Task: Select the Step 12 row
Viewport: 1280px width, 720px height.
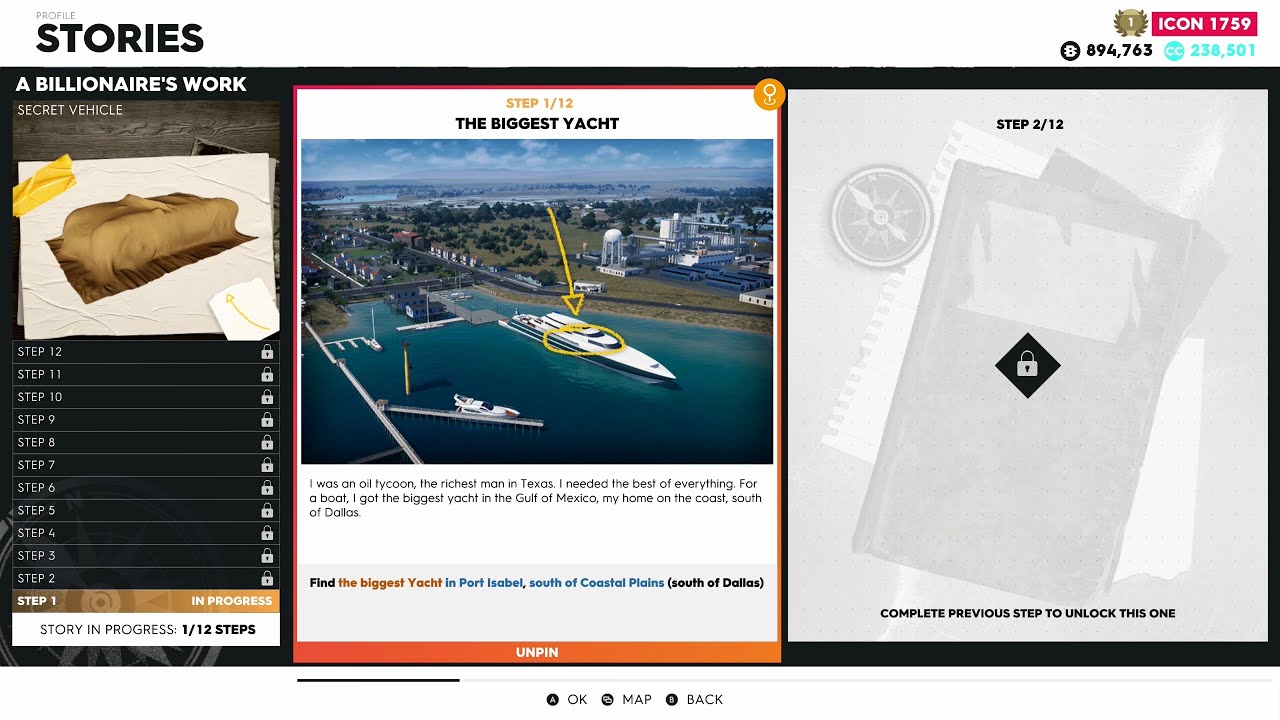Action: point(146,352)
